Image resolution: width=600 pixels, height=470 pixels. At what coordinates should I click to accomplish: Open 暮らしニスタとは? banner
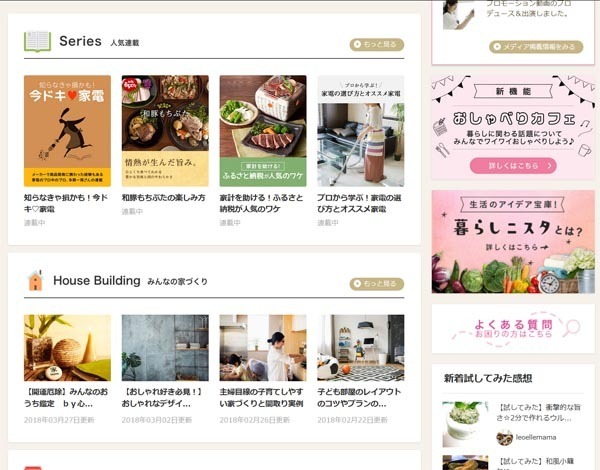tap(513, 242)
